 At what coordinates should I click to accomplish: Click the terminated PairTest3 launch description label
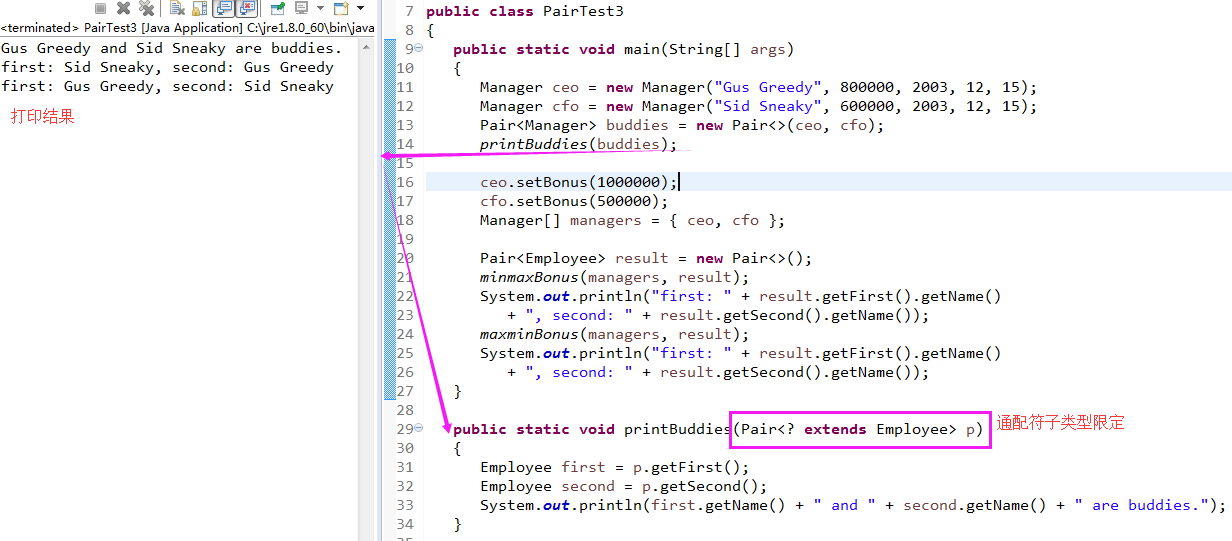(x=188, y=28)
